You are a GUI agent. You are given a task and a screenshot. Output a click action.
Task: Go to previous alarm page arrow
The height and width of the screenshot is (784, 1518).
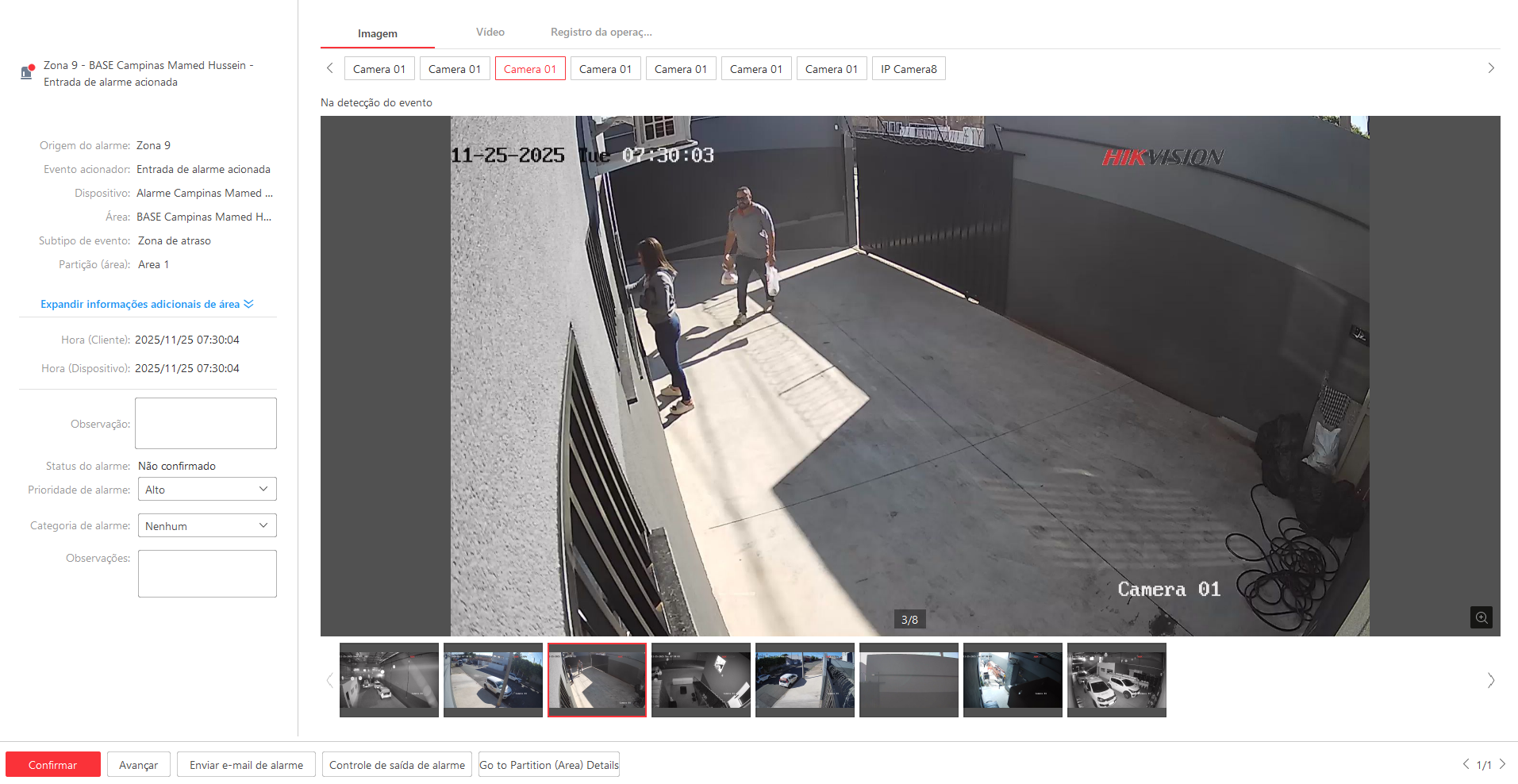click(1466, 764)
